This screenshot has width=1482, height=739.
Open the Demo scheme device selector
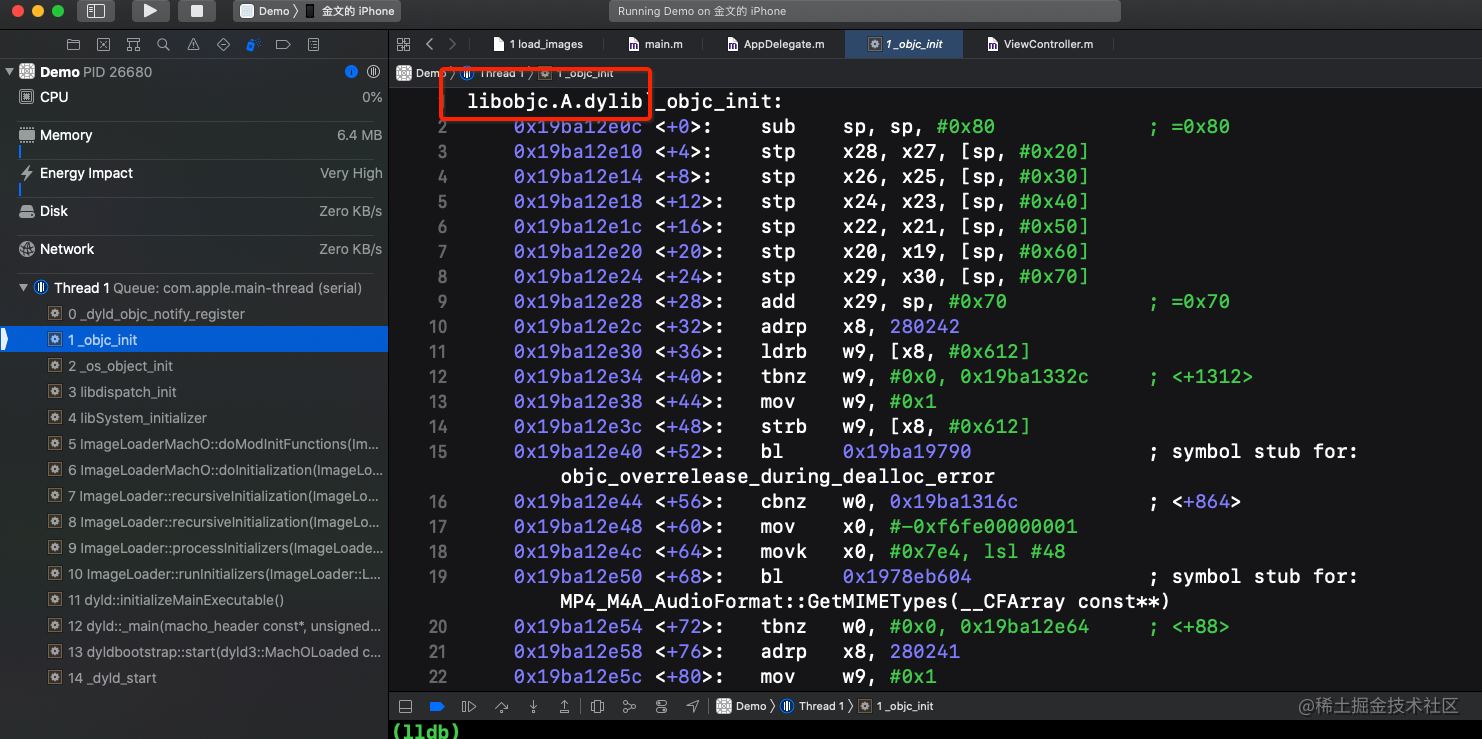[318, 11]
